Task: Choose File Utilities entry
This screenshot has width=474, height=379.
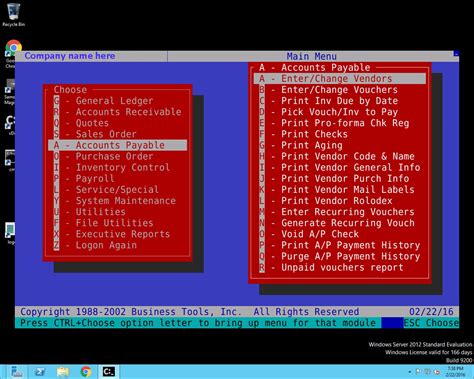Action: point(118,223)
